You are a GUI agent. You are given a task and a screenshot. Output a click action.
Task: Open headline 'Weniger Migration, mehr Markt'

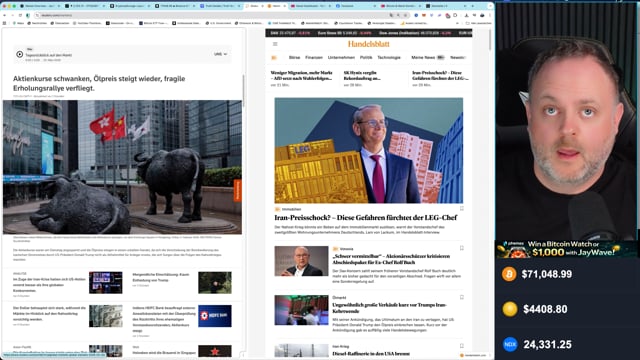coord(301,75)
